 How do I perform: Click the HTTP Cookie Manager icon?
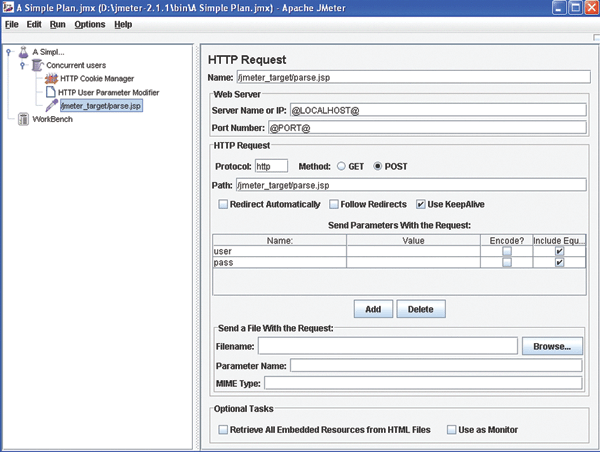(49, 78)
